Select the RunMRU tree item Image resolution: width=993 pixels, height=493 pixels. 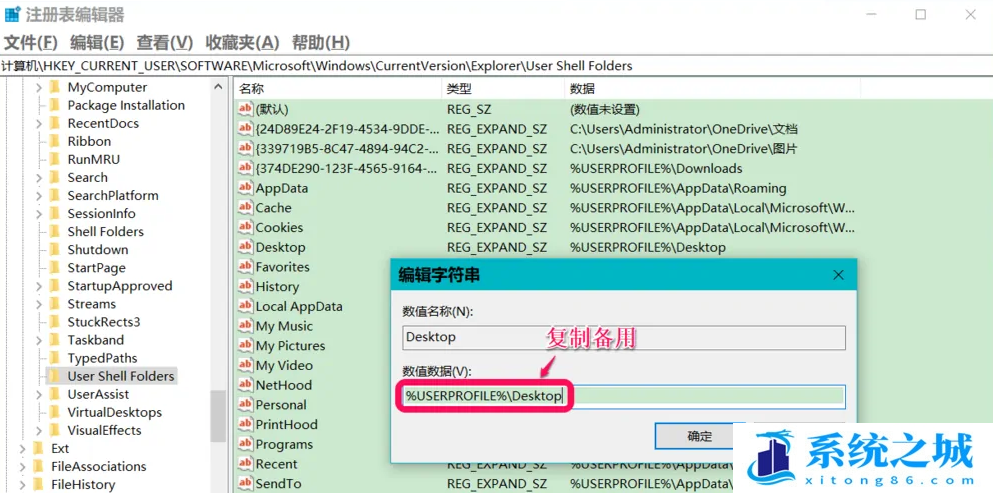(94, 160)
